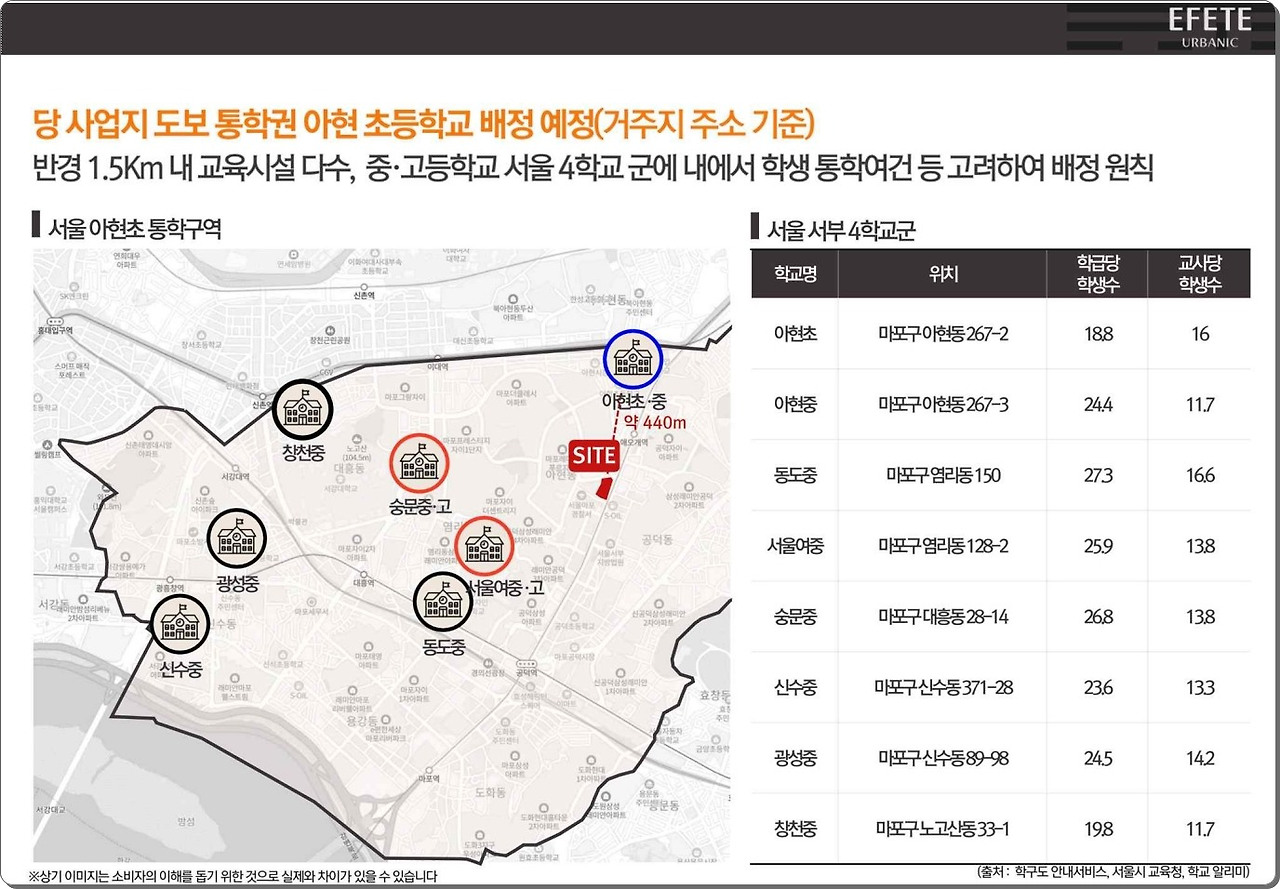Click the 서울여중 cell in table
The width and height of the screenshot is (1280, 889).
click(795, 546)
